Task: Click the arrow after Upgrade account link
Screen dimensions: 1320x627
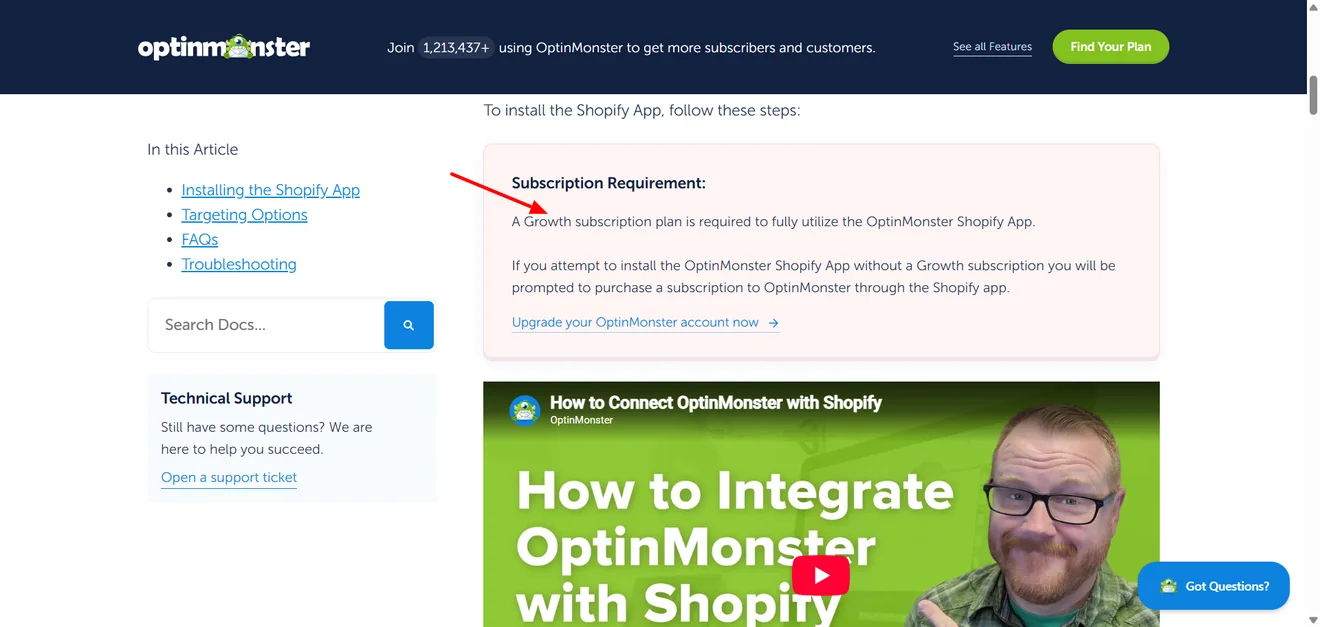Action: (x=773, y=323)
